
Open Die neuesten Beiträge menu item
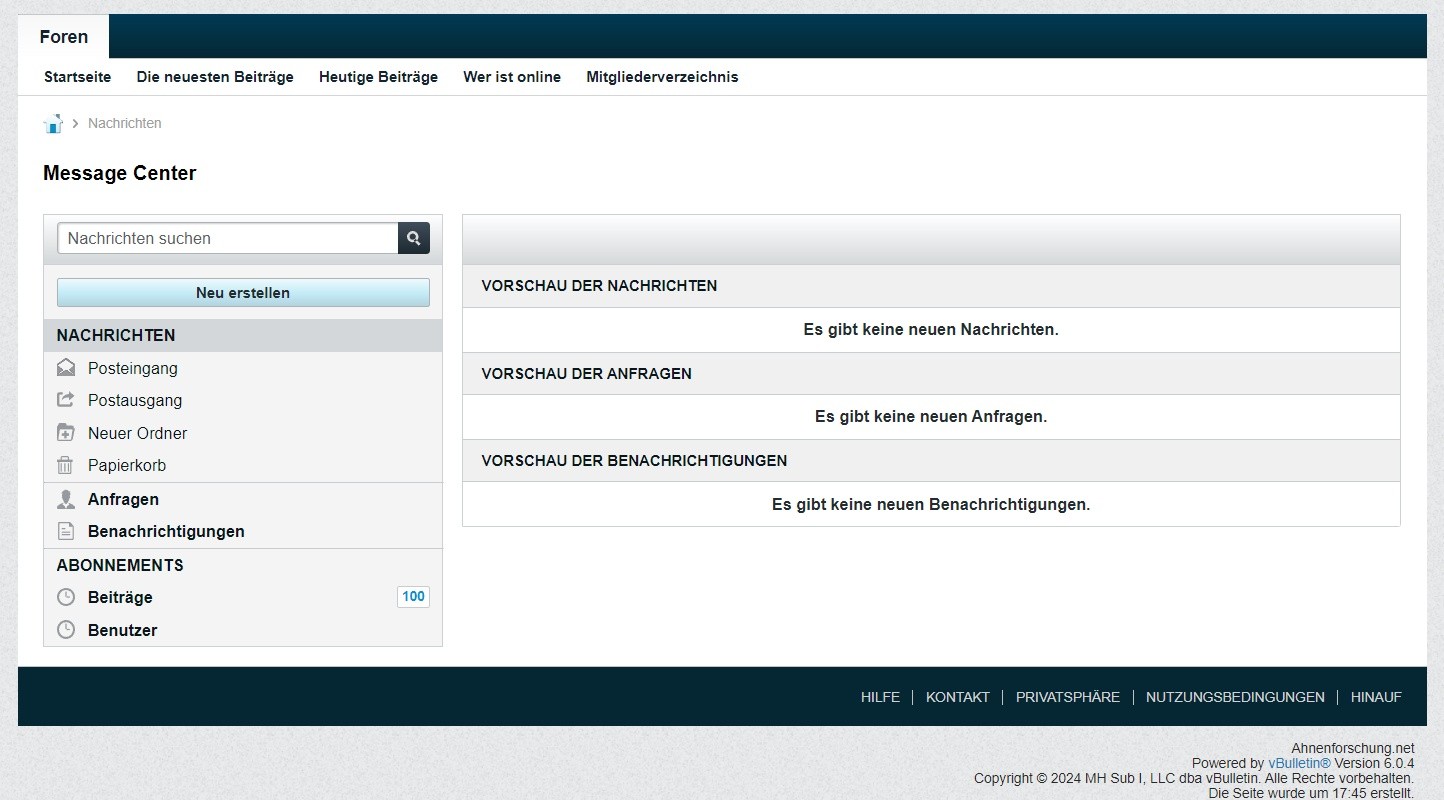[215, 77]
